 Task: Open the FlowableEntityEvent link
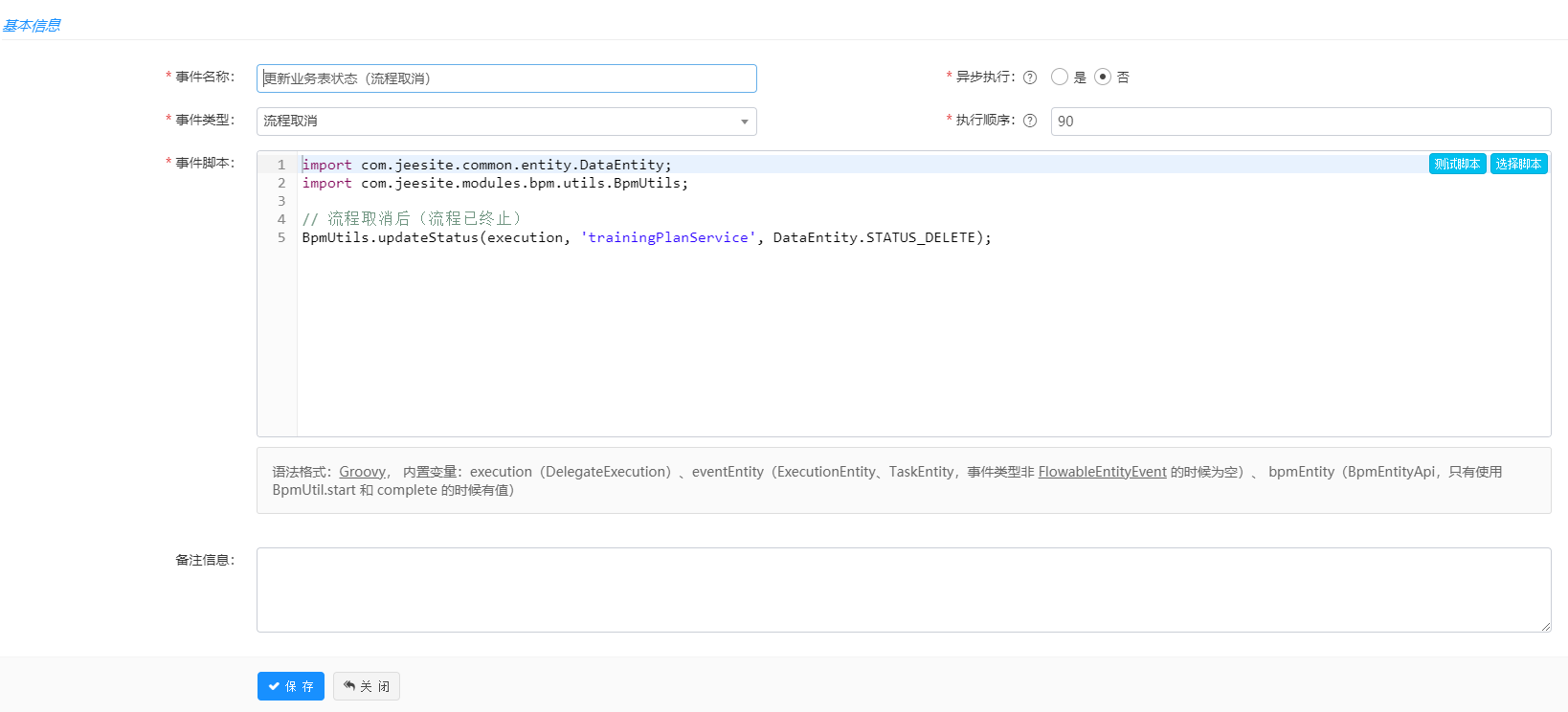pos(1102,472)
